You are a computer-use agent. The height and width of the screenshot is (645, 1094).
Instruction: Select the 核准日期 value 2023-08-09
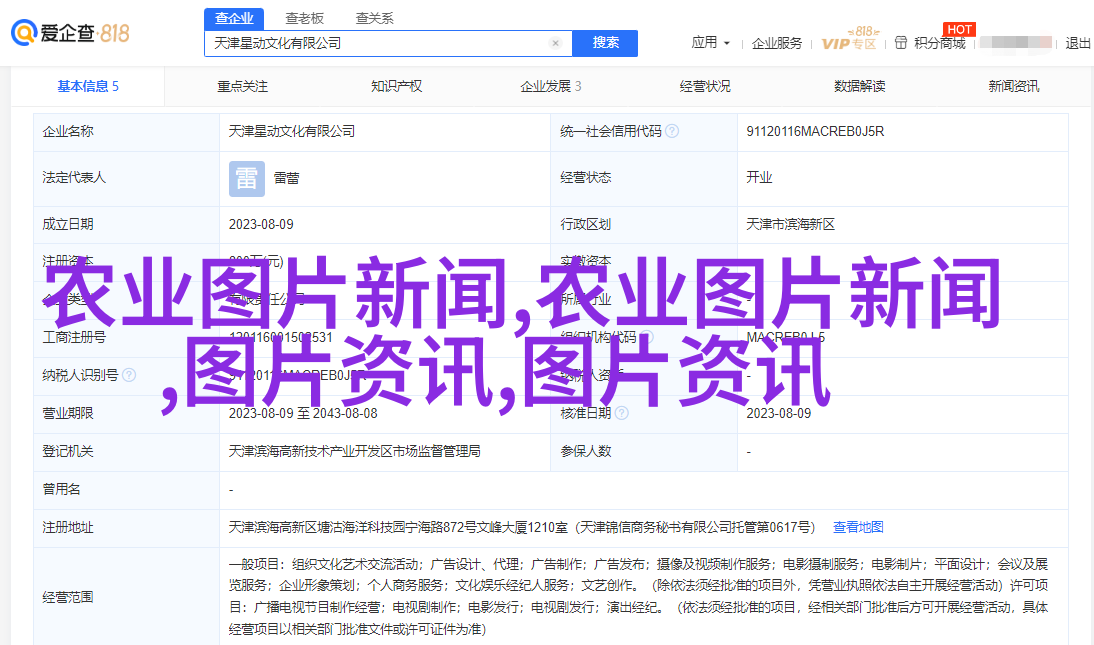(779, 413)
